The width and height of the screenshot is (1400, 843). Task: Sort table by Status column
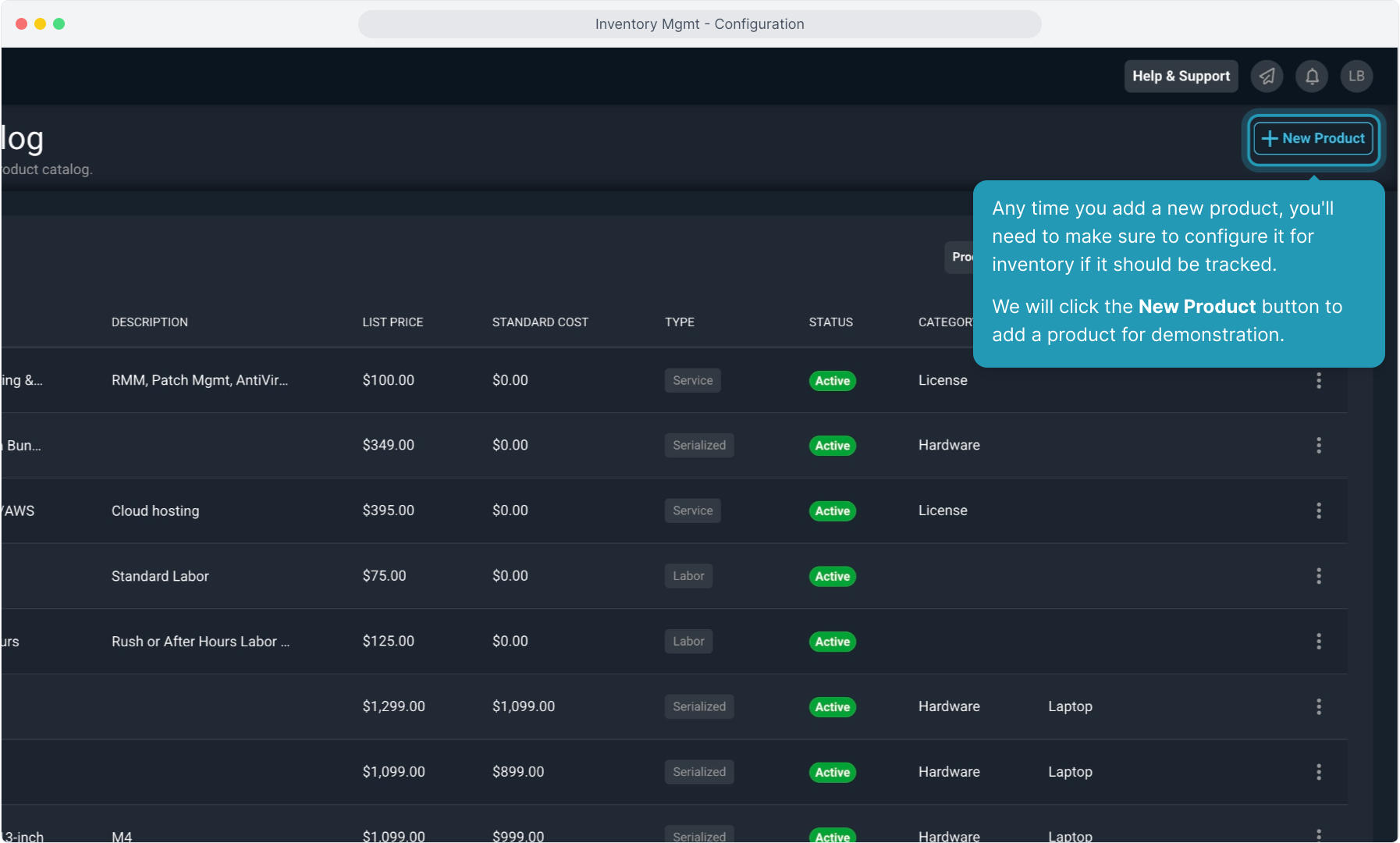[x=830, y=322]
